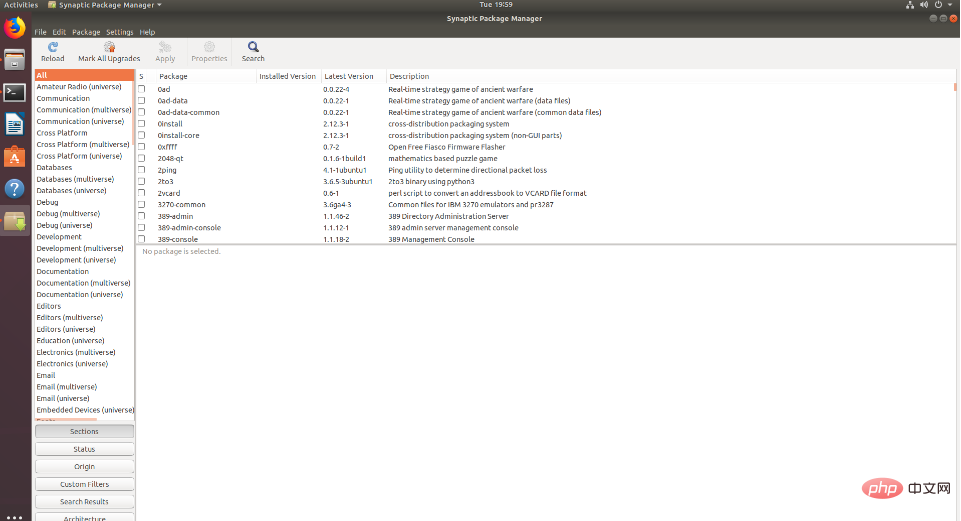Open the Settings menu
Image resolution: width=961 pixels, height=521 pixels.
click(x=120, y=32)
